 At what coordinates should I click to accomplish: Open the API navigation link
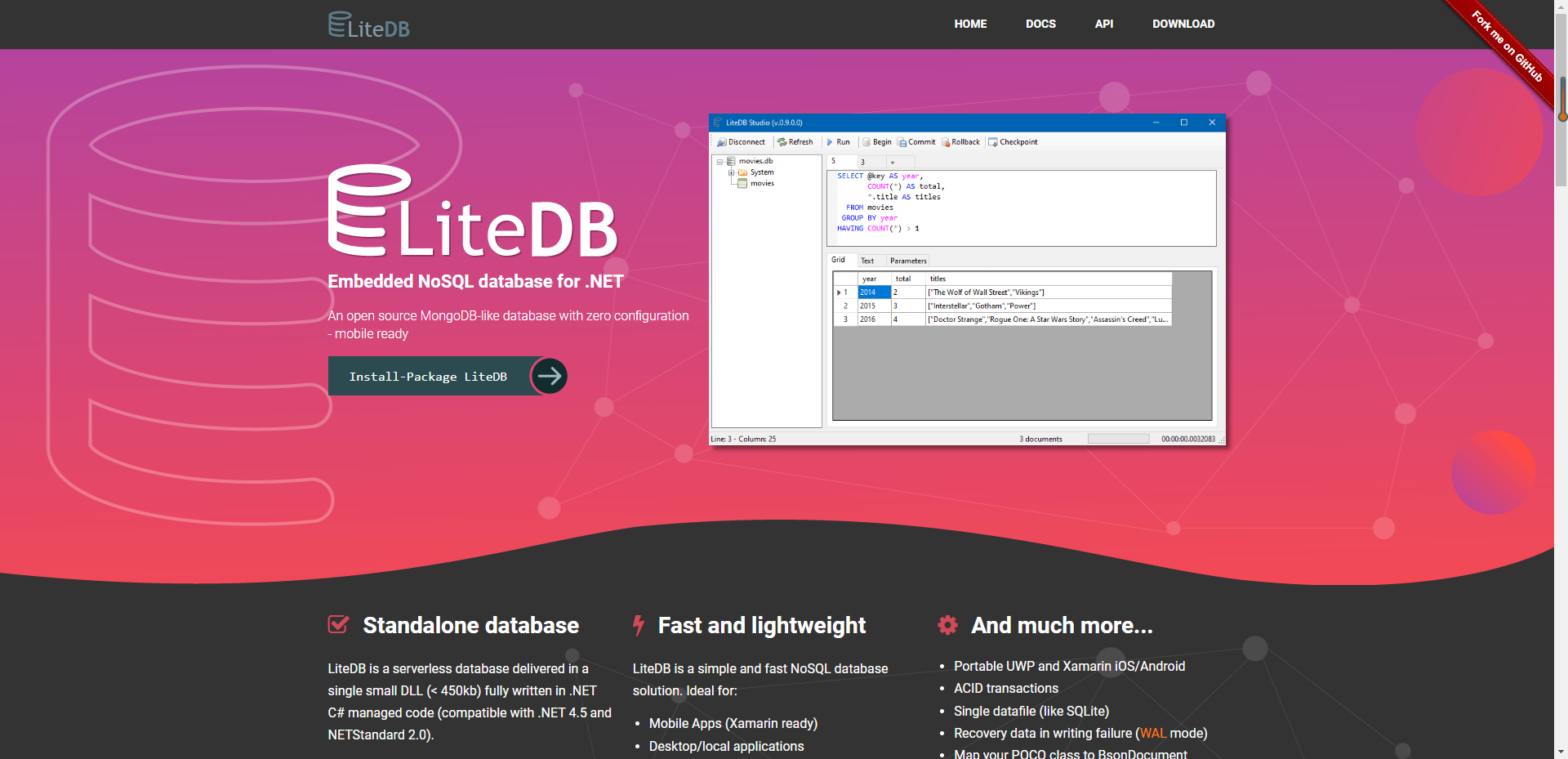pos(1104,24)
